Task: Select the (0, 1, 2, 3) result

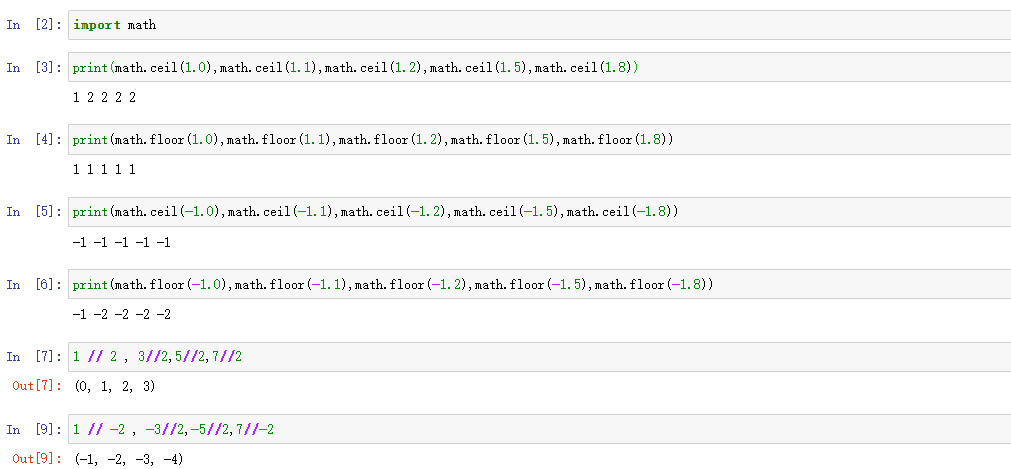Action: coord(115,386)
